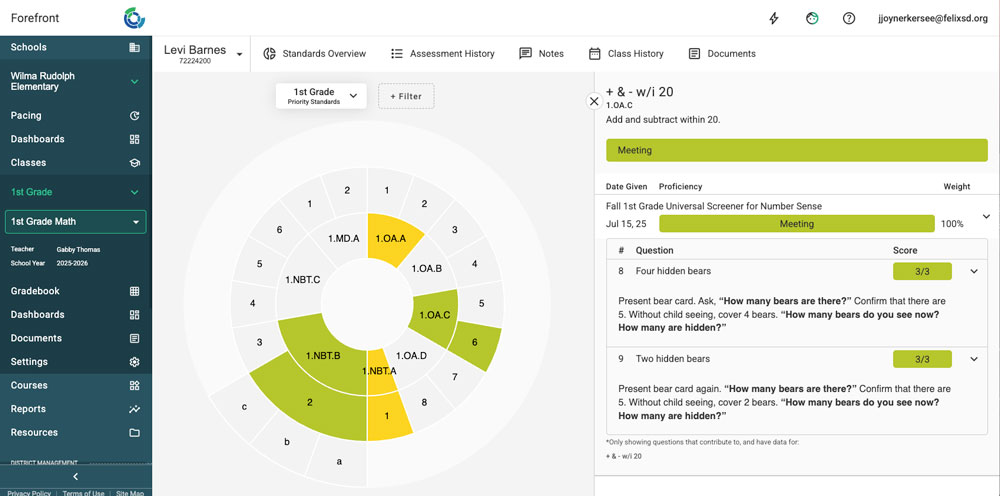Image resolution: width=1000 pixels, height=496 pixels.
Task: Click the + Filter button
Action: click(406, 96)
